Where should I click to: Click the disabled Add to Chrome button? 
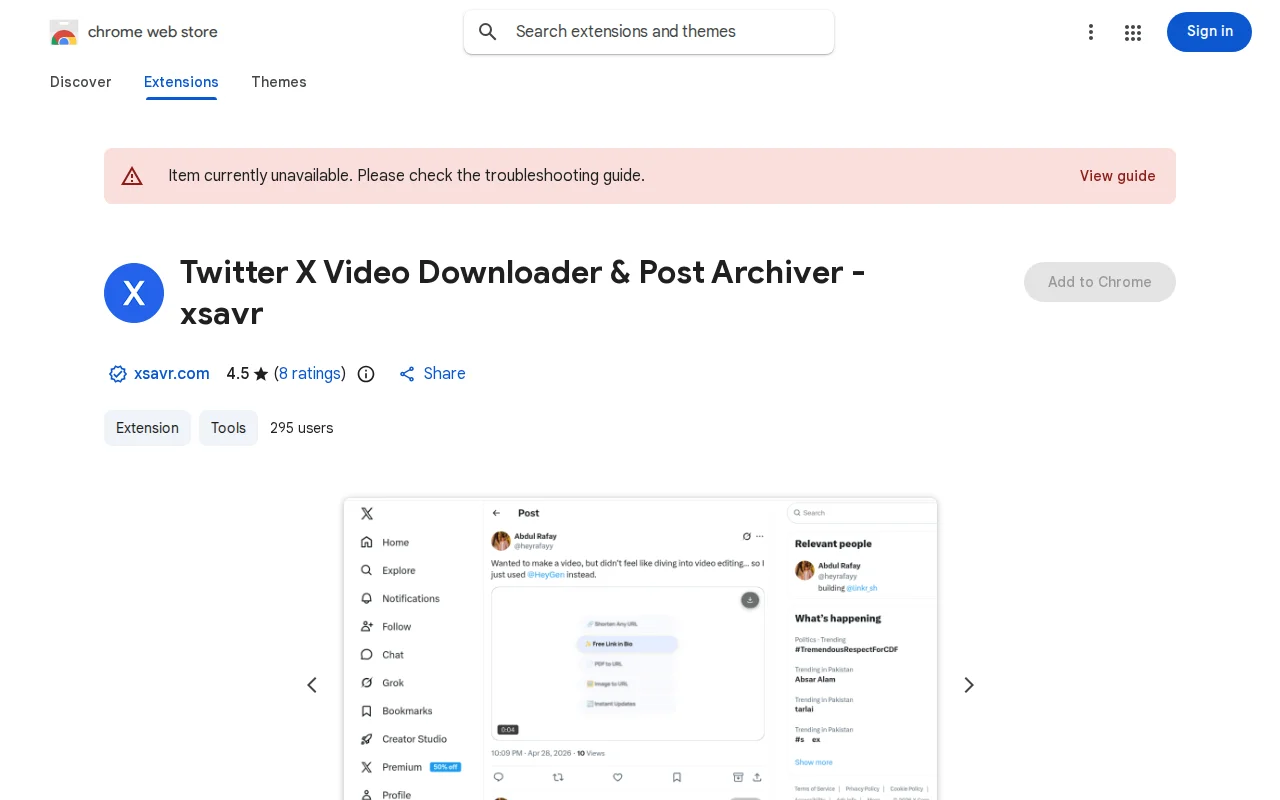coord(1100,282)
